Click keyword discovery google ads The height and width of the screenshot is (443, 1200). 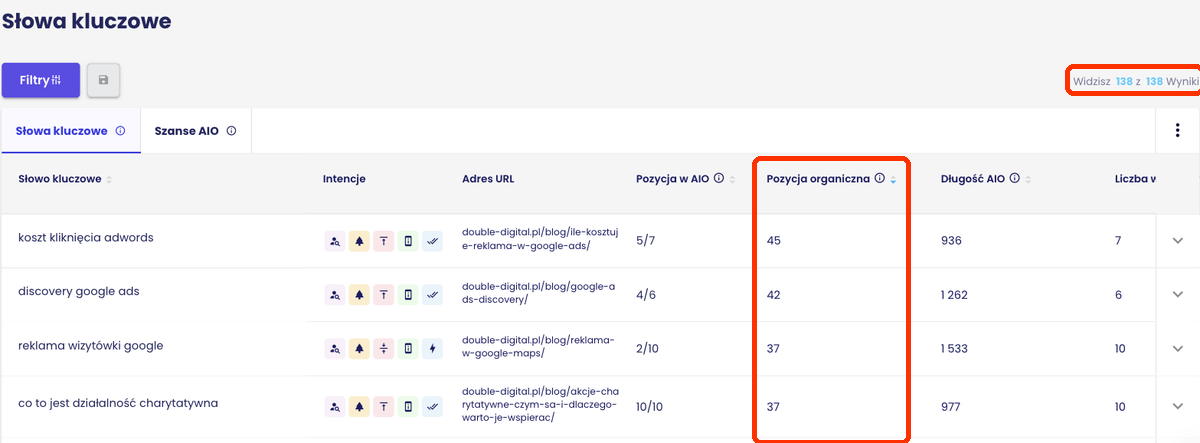[79, 292]
